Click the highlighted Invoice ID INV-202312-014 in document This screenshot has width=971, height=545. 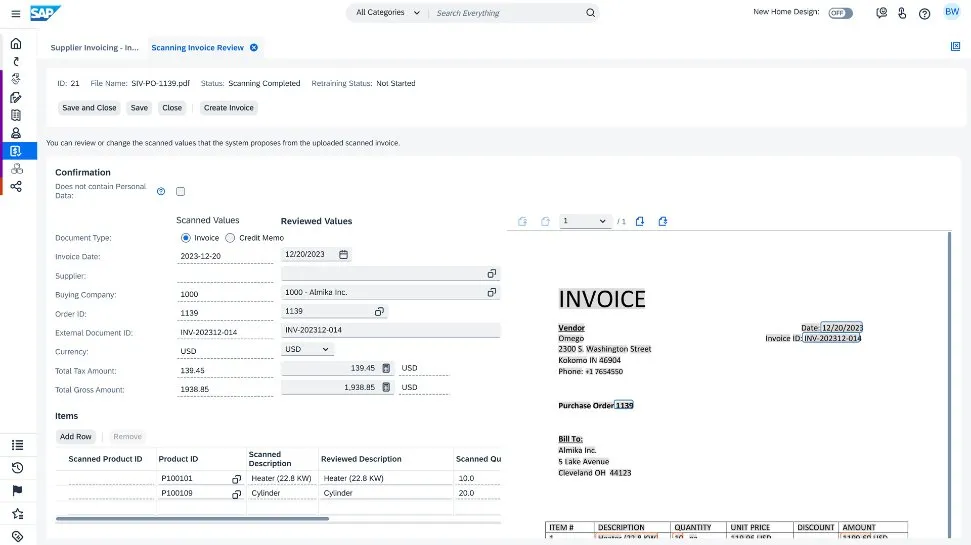click(832, 338)
